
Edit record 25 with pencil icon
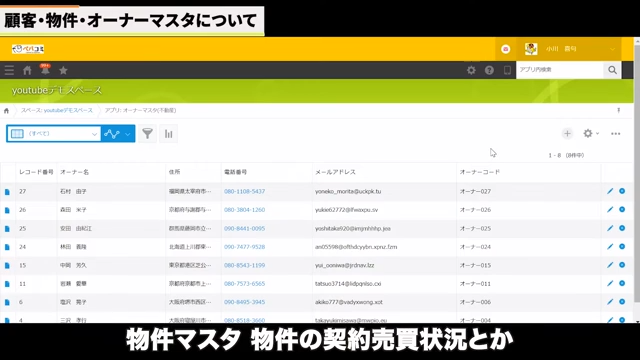(x=610, y=228)
